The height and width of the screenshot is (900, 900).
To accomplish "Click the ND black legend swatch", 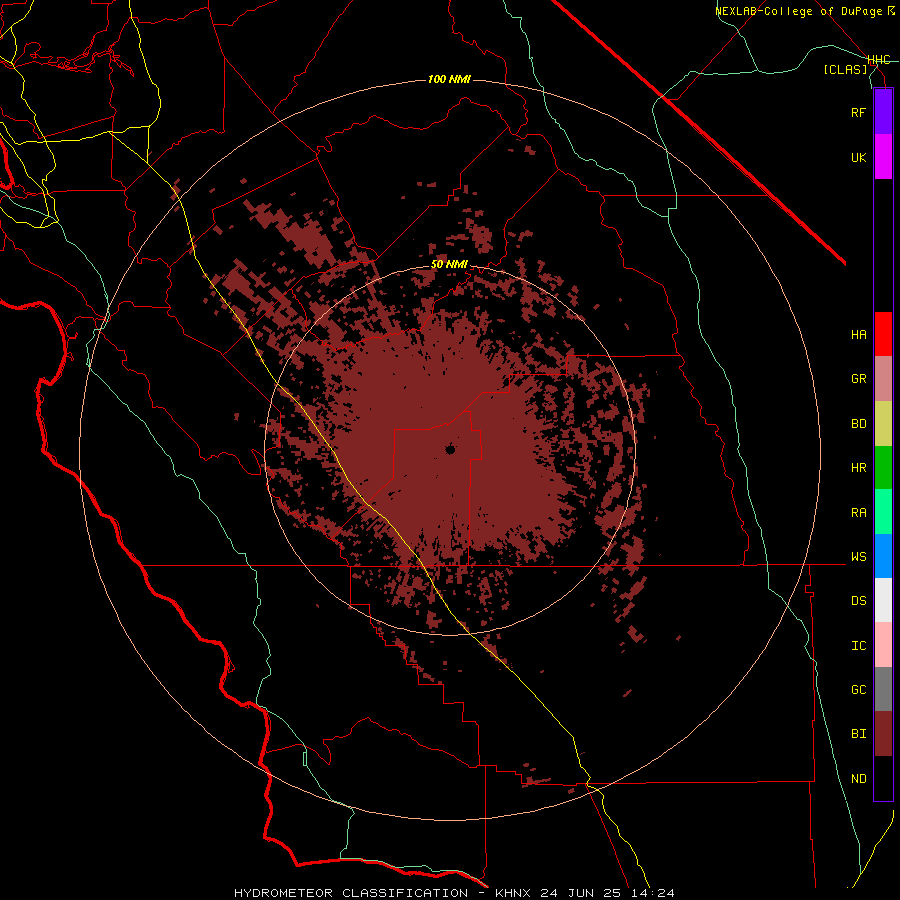I will point(883,778).
